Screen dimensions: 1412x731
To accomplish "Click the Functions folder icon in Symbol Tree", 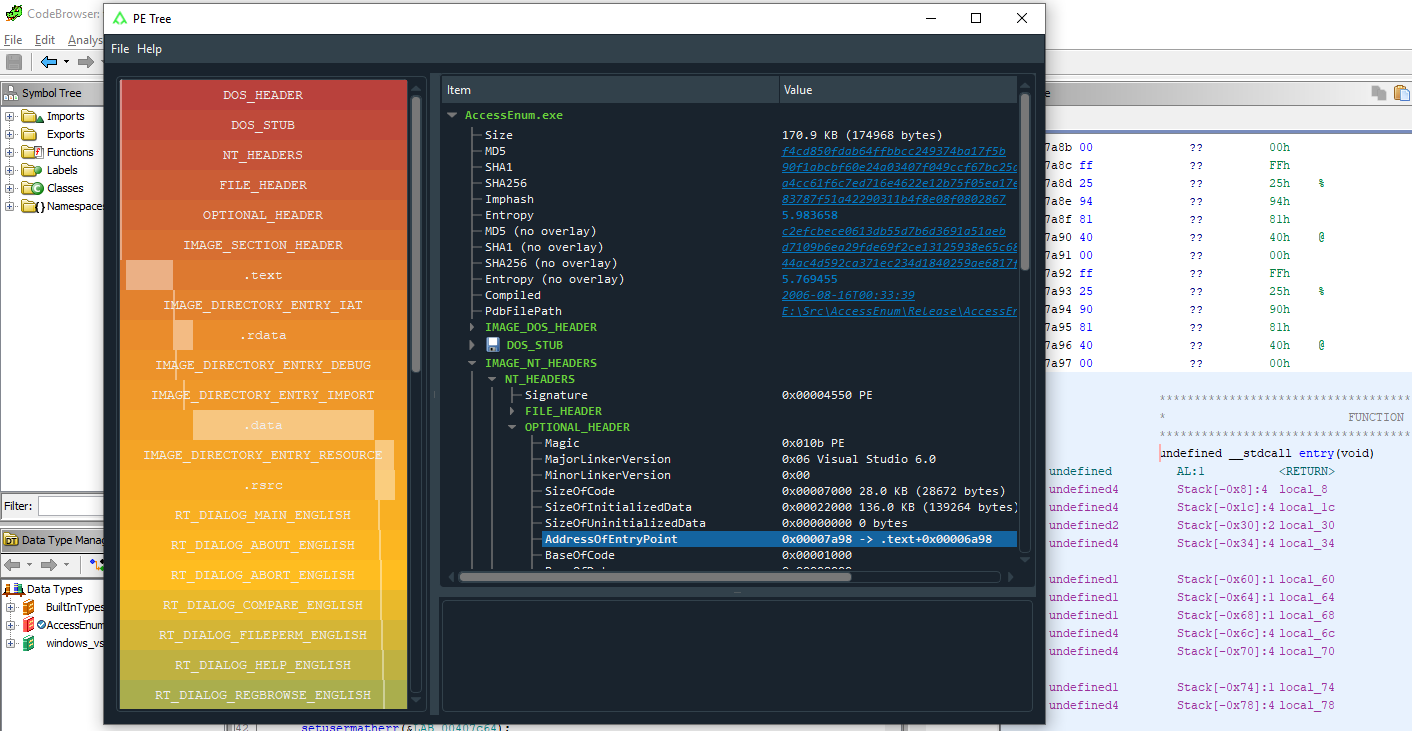I will tap(32, 152).
